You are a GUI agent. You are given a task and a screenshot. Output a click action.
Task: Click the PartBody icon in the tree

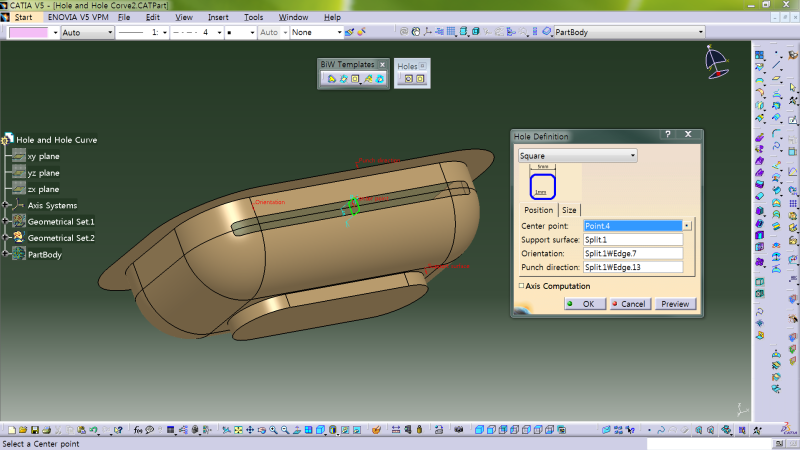tap(18, 254)
